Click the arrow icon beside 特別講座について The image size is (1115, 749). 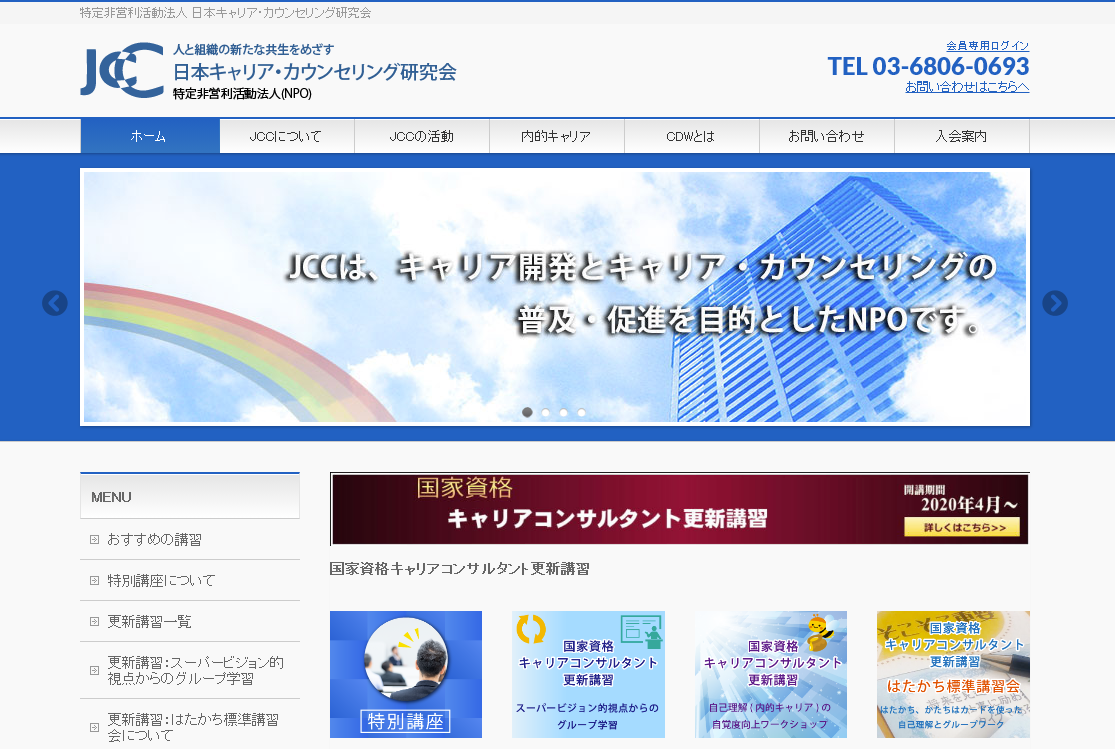click(x=94, y=580)
